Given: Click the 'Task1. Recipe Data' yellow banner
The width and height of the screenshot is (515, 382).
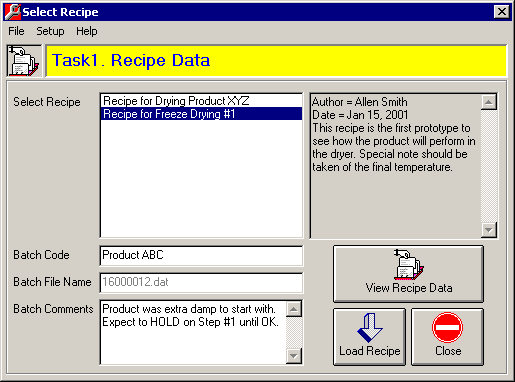Looking at the screenshot, I should tap(276, 61).
